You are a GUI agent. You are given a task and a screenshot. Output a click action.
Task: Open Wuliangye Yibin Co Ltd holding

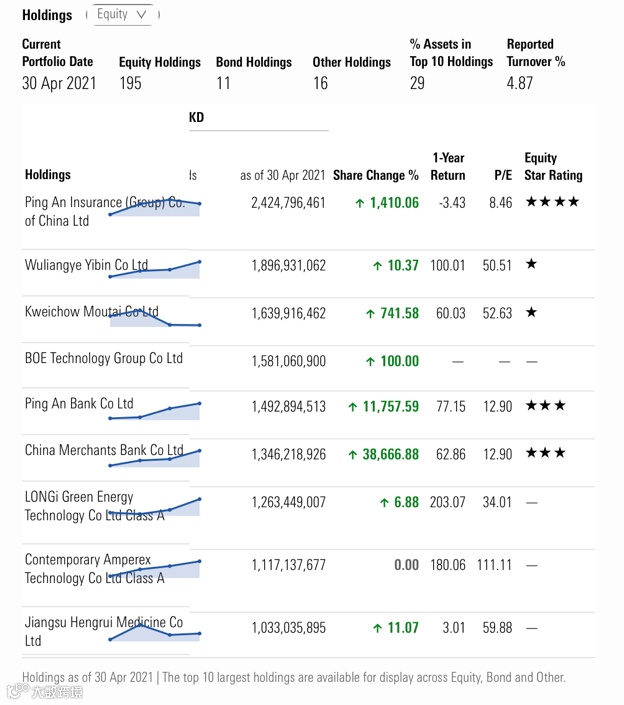click(x=86, y=265)
